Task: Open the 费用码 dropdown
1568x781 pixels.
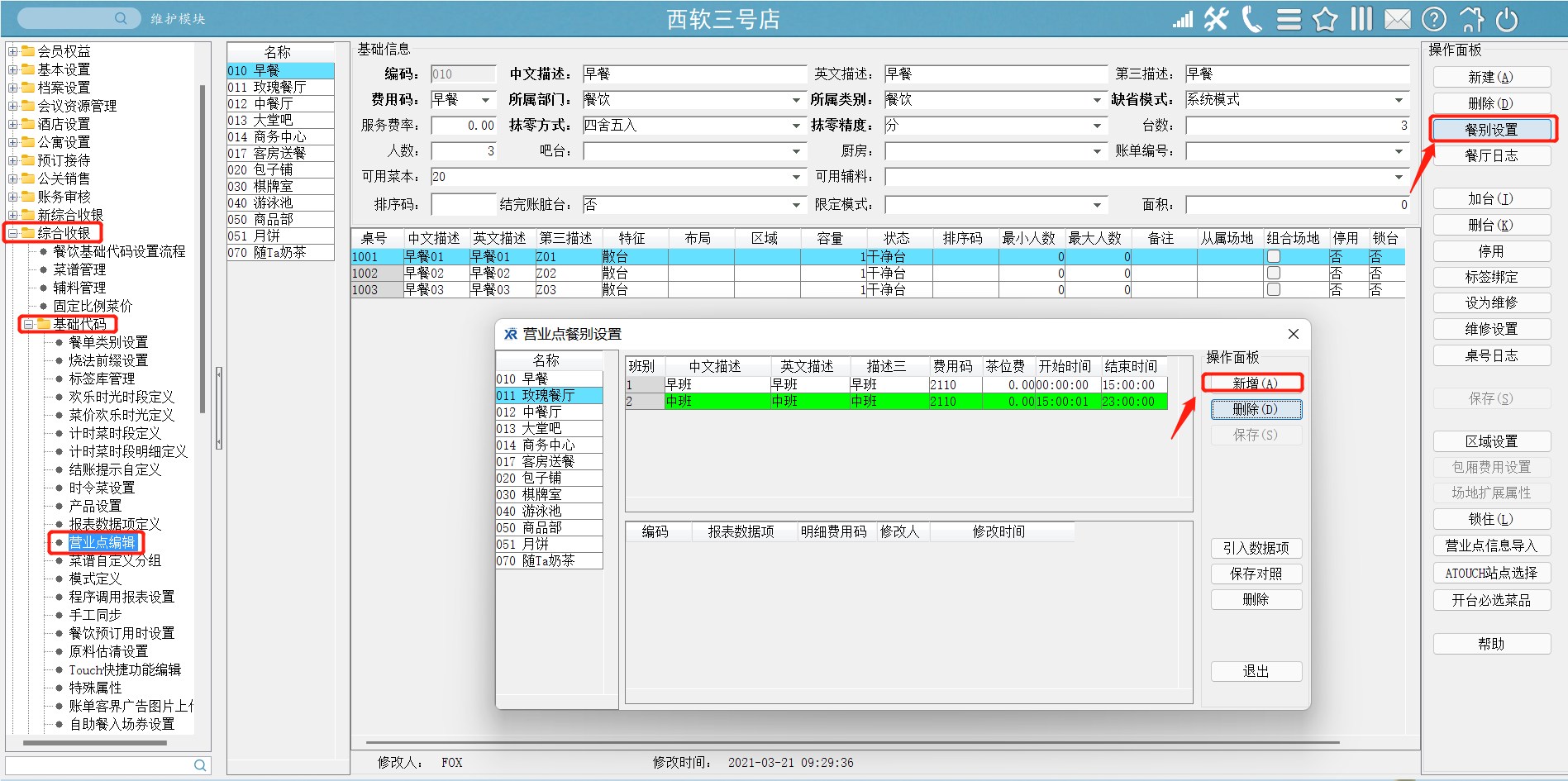Action: (x=485, y=100)
